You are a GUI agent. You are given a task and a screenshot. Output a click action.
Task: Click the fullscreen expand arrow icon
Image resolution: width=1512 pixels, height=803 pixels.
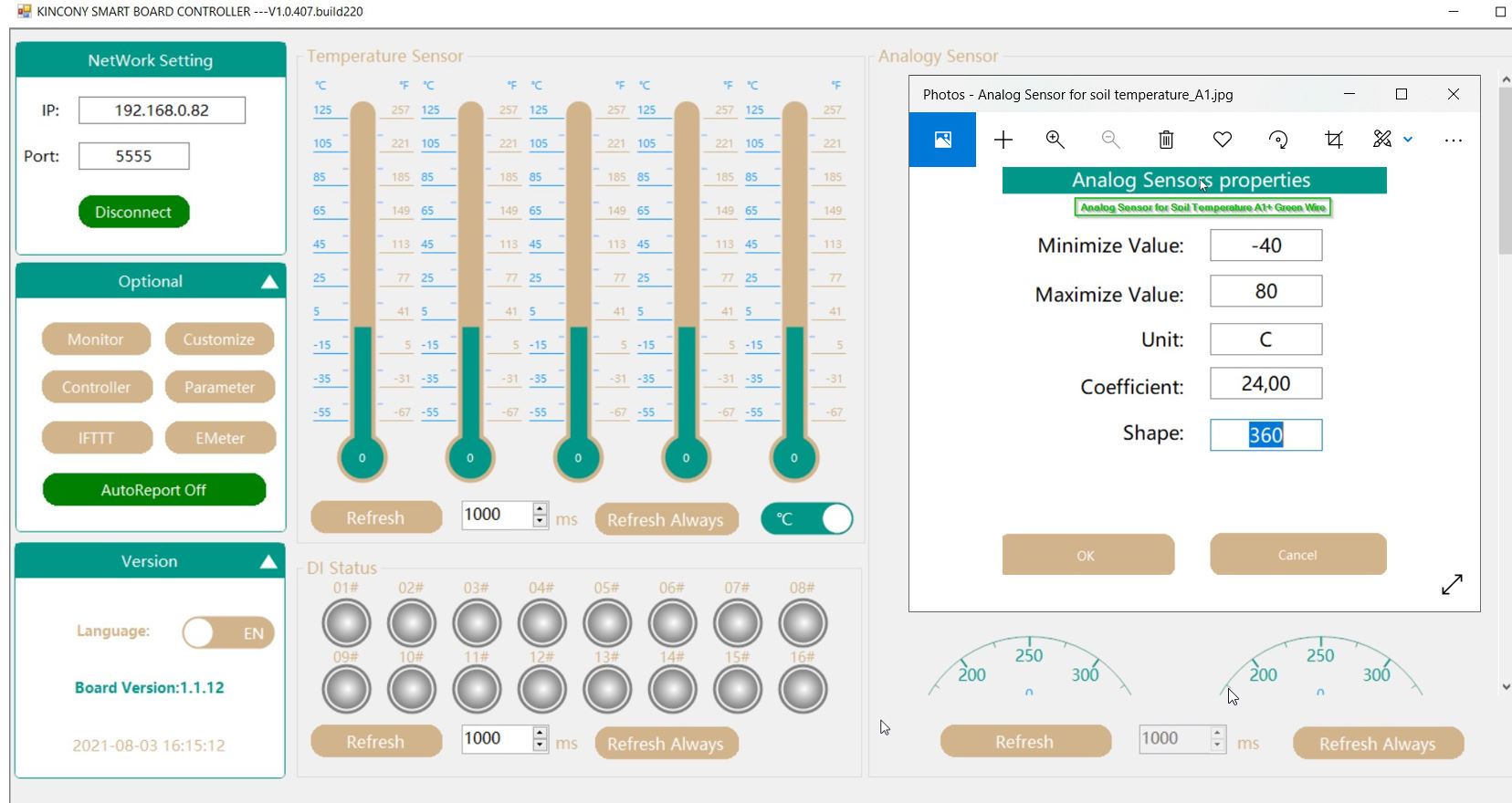pyautogui.click(x=1452, y=584)
